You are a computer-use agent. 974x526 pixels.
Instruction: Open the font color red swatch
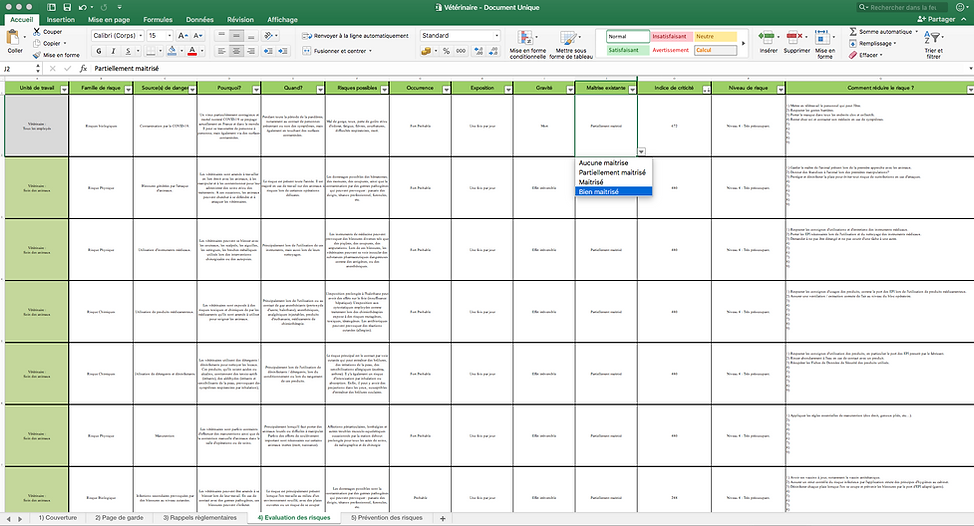click(x=192, y=51)
